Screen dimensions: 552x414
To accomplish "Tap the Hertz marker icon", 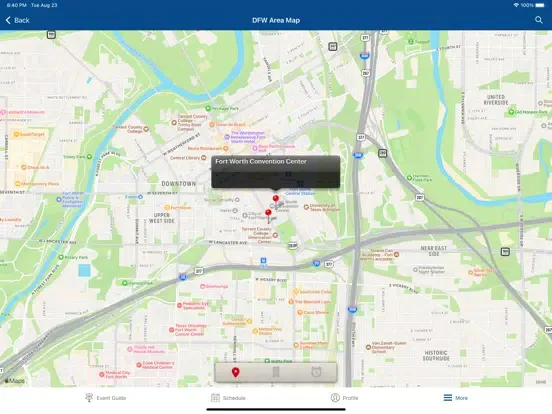I will pyautogui.click(x=235, y=210).
